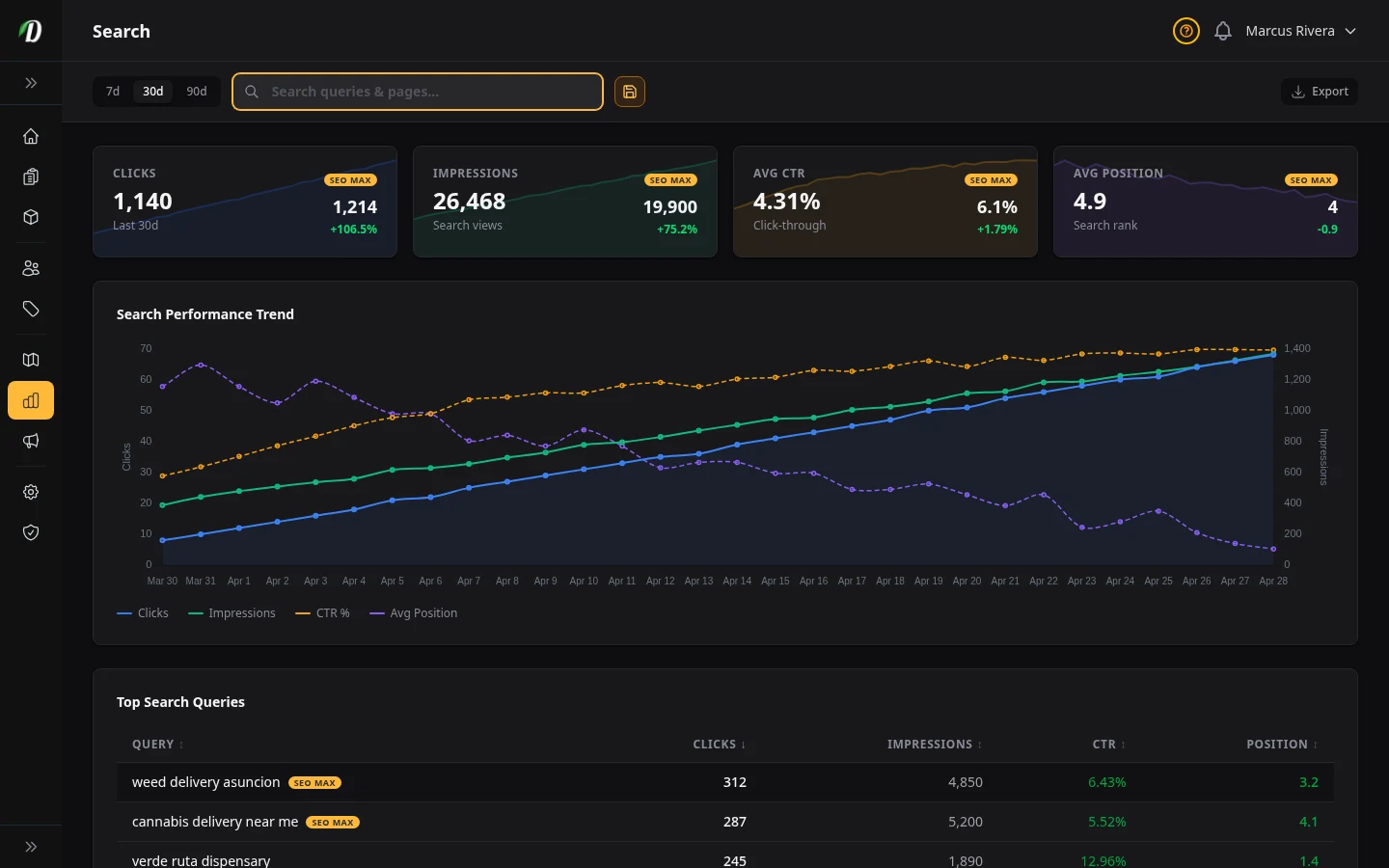Open the megaphone marketing sidebar icon
Viewport: 1389px width, 868px height.
pyautogui.click(x=31, y=441)
